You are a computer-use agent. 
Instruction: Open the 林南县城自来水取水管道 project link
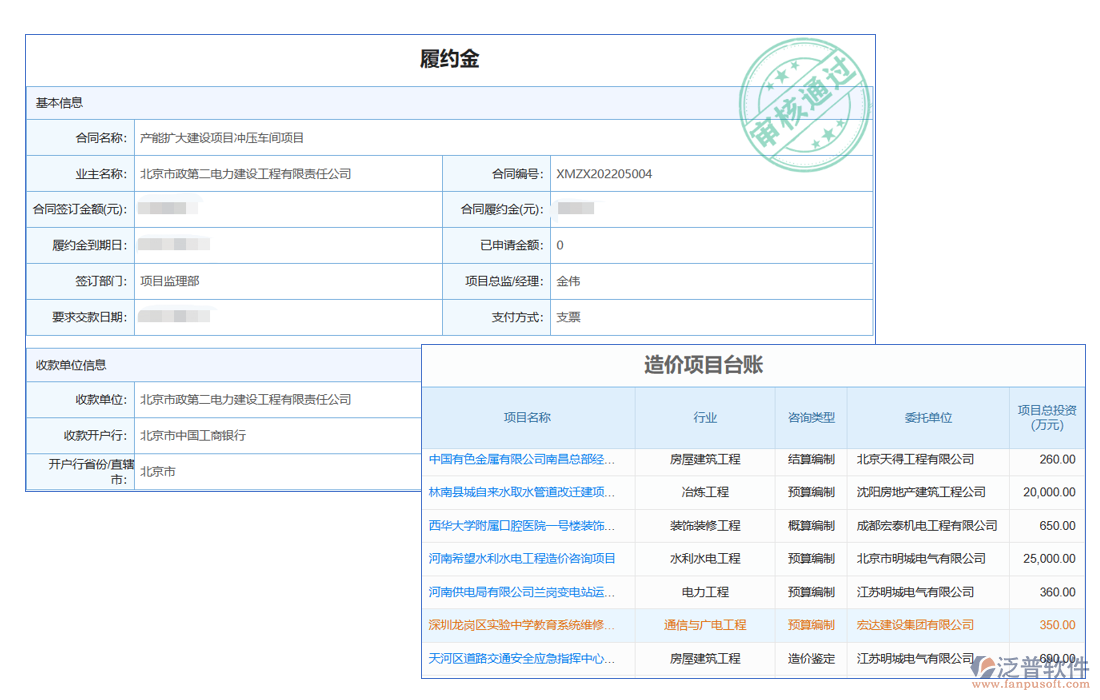[x=522, y=492]
